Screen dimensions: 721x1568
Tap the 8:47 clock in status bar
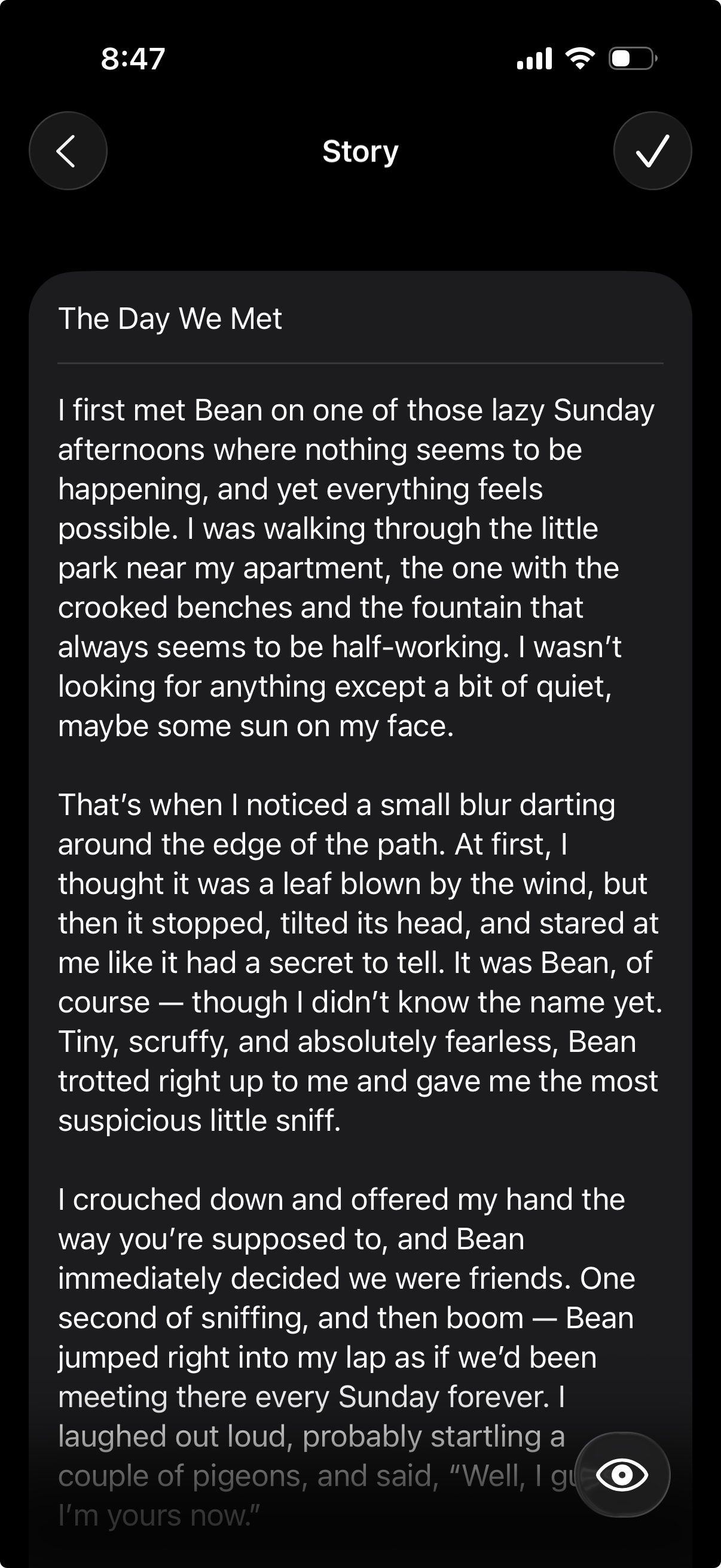[133, 59]
